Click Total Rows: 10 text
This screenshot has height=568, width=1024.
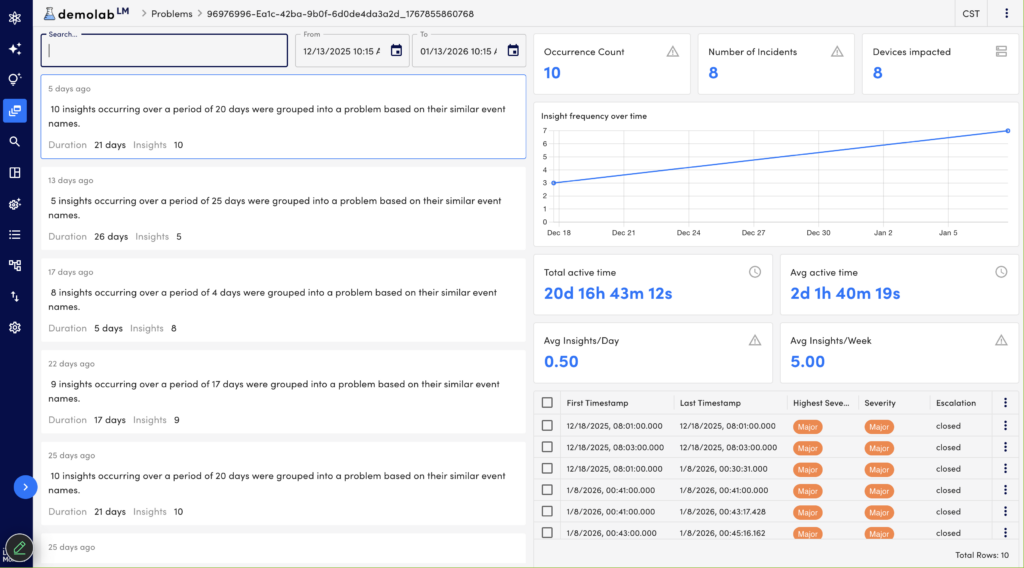(x=982, y=555)
